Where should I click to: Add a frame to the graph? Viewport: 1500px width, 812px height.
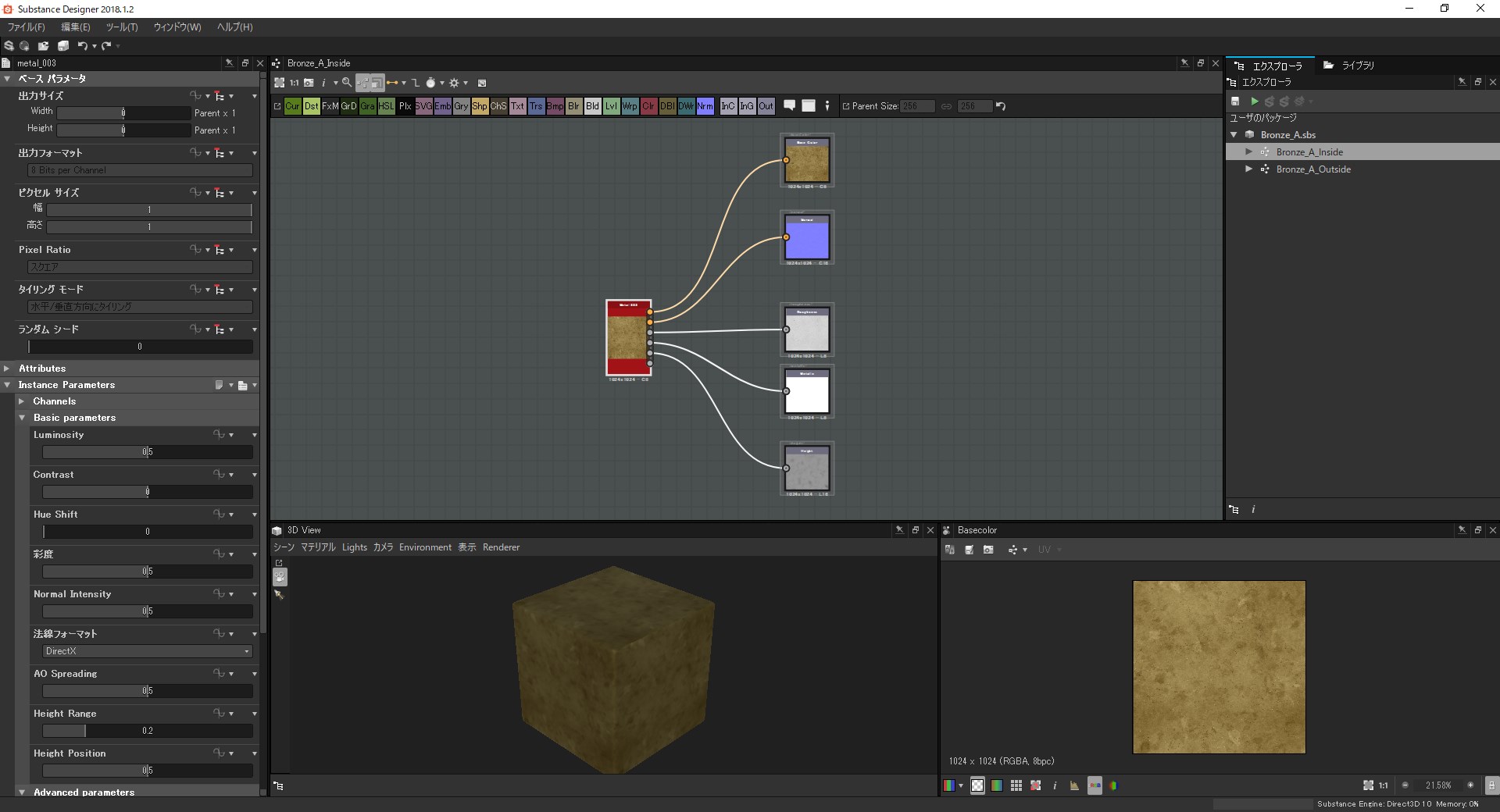click(x=809, y=105)
